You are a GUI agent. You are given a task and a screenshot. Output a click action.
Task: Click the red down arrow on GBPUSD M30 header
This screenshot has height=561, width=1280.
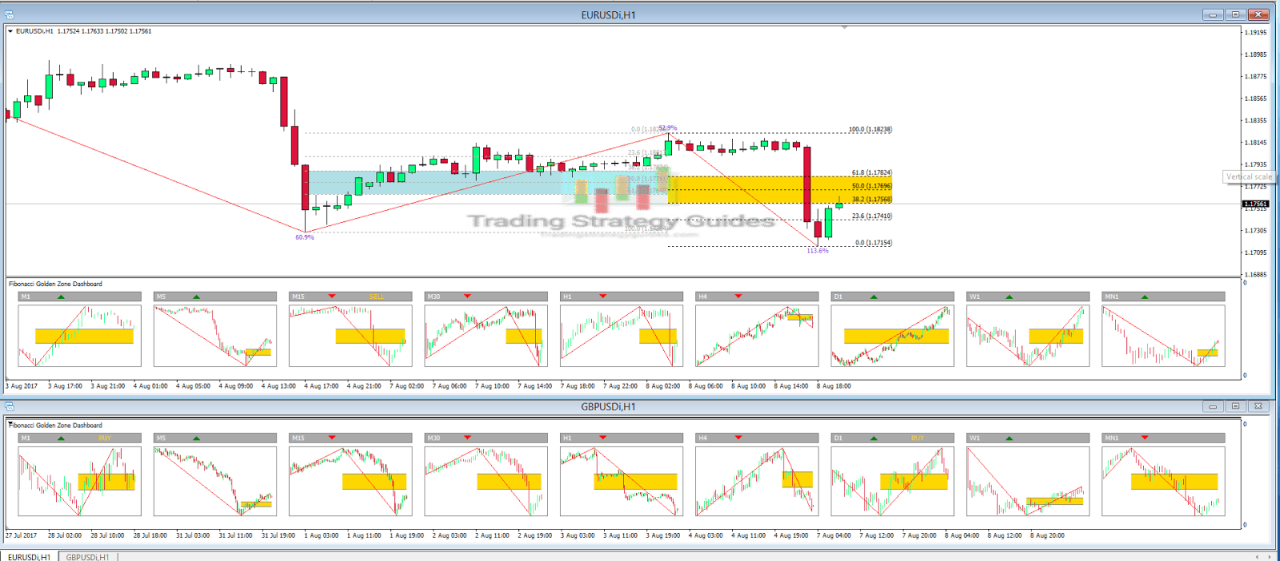click(x=467, y=438)
